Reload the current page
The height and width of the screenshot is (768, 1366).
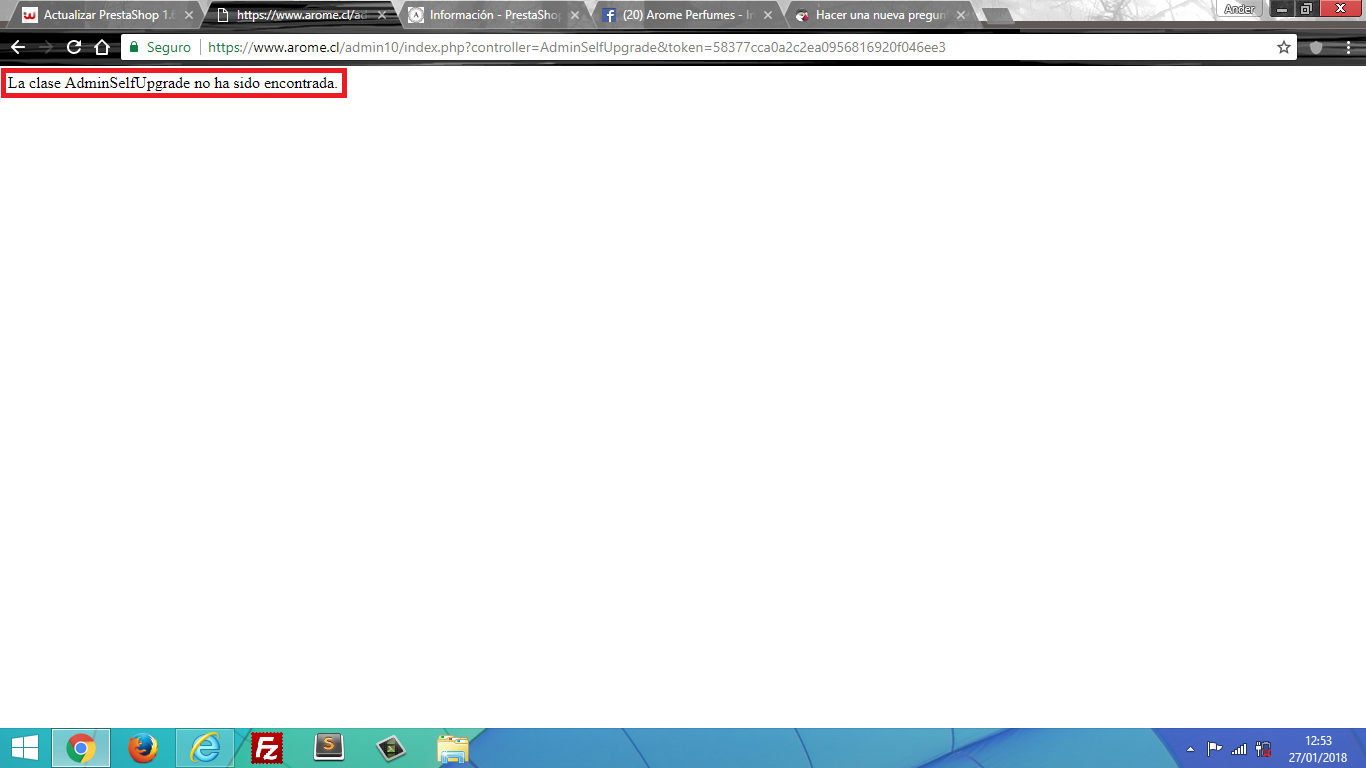pyautogui.click(x=74, y=47)
